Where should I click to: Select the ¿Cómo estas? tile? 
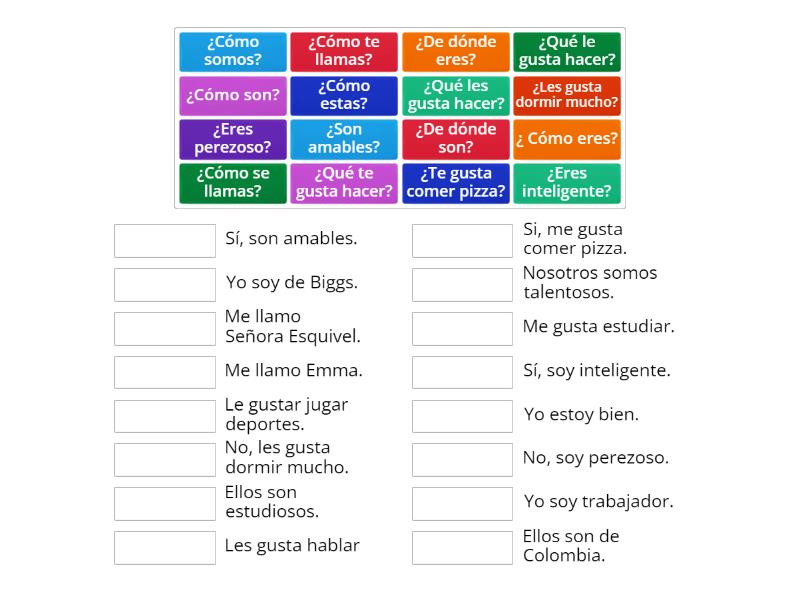pos(344,95)
